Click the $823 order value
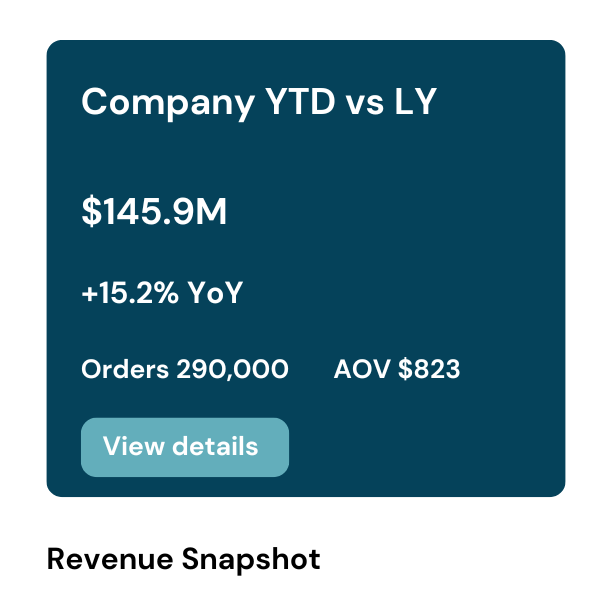The width and height of the screenshot is (612, 612). tap(429, 370)
